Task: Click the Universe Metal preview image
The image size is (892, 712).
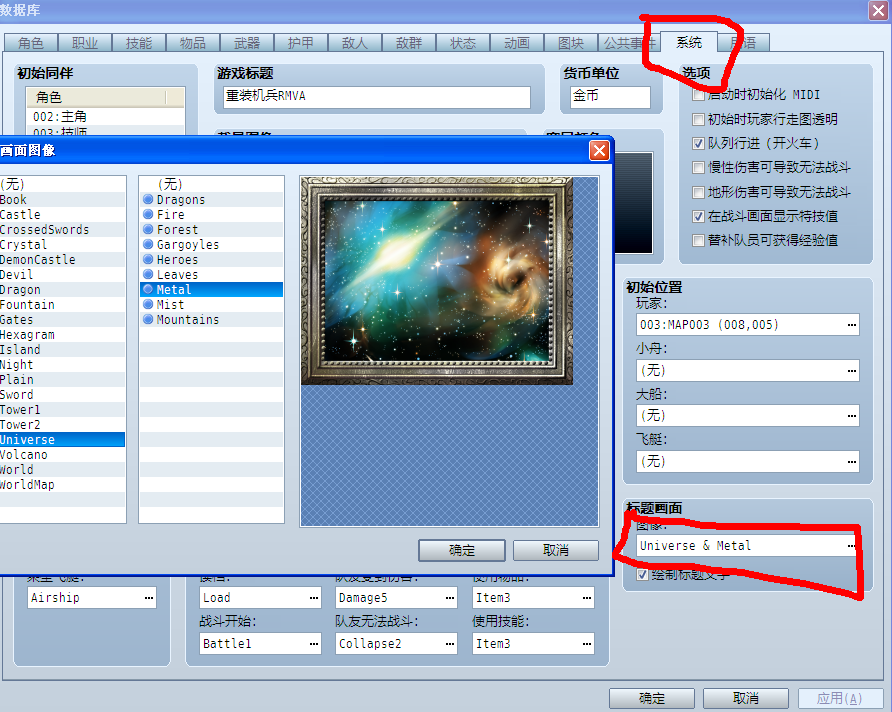Action: pyautogui.click(x=437, y=281)
